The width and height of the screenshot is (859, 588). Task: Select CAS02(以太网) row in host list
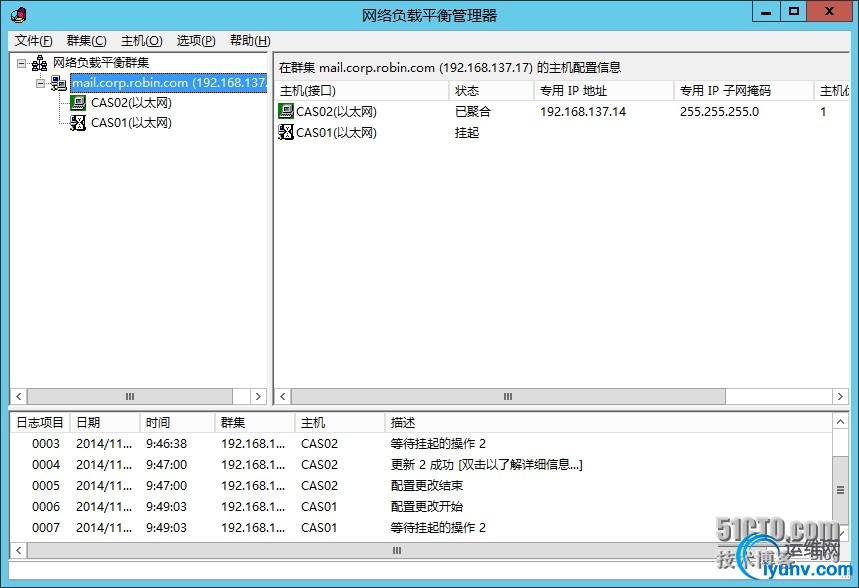click(x=562, y=111)
